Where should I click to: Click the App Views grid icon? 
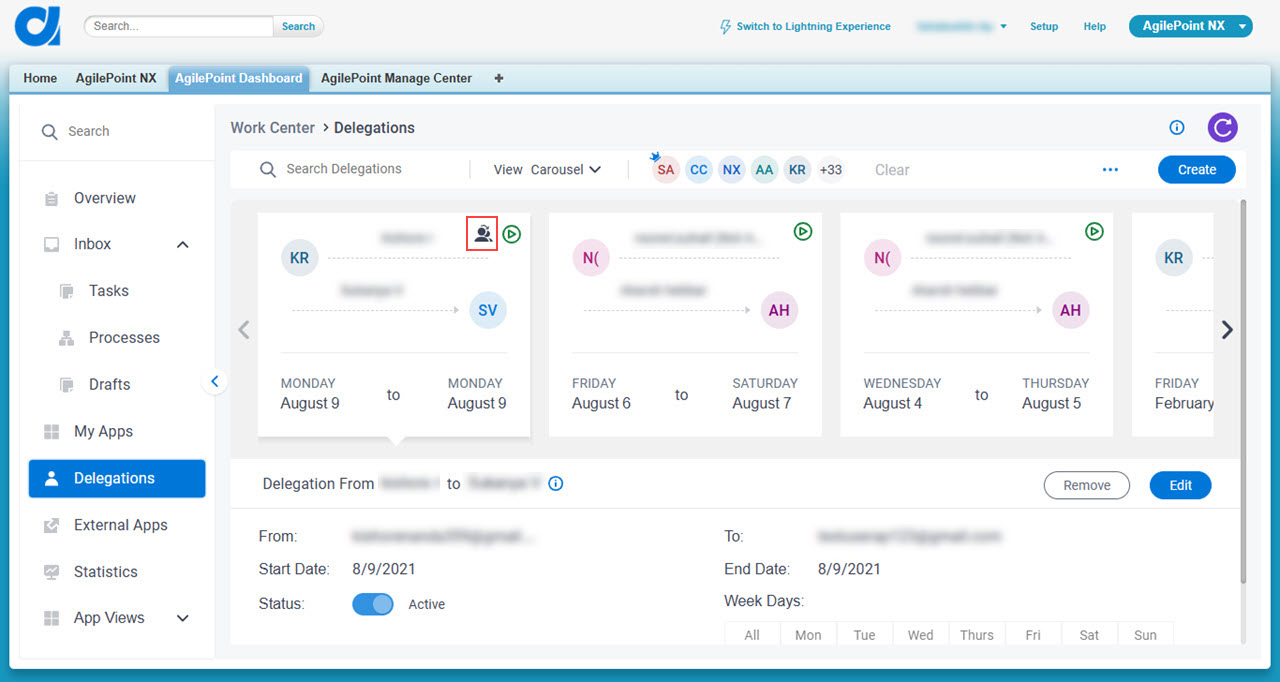[51, 619]
